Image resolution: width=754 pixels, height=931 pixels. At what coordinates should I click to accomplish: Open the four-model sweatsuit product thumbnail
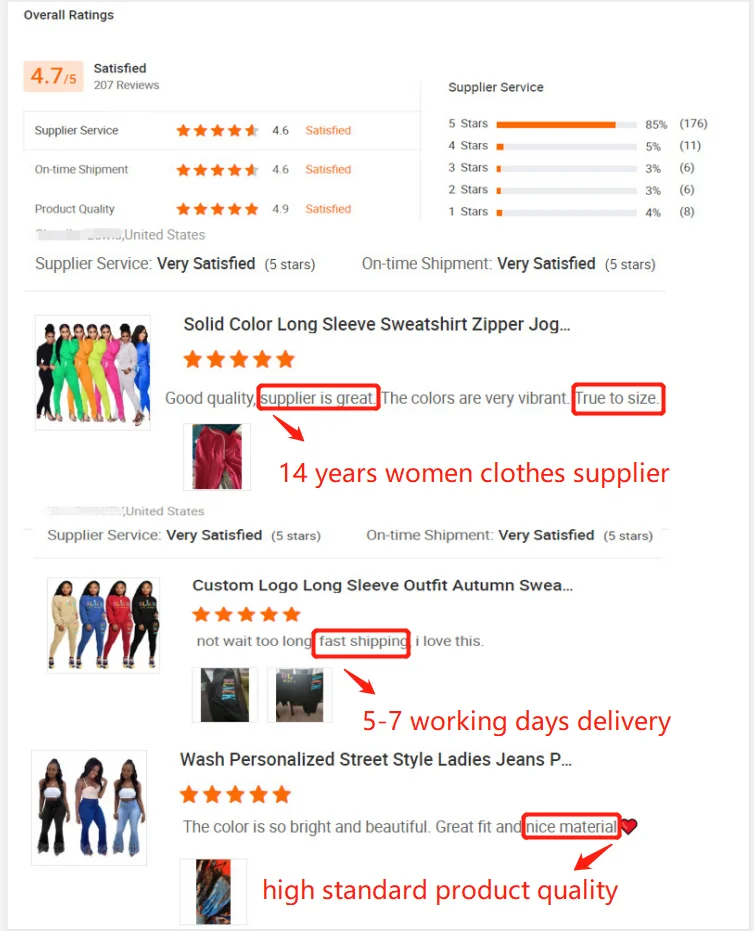click(x=104, y=625)
